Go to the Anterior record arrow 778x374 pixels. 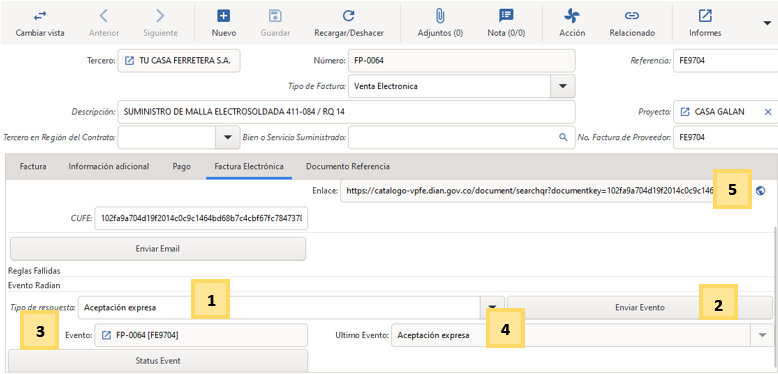click(104, 16)
